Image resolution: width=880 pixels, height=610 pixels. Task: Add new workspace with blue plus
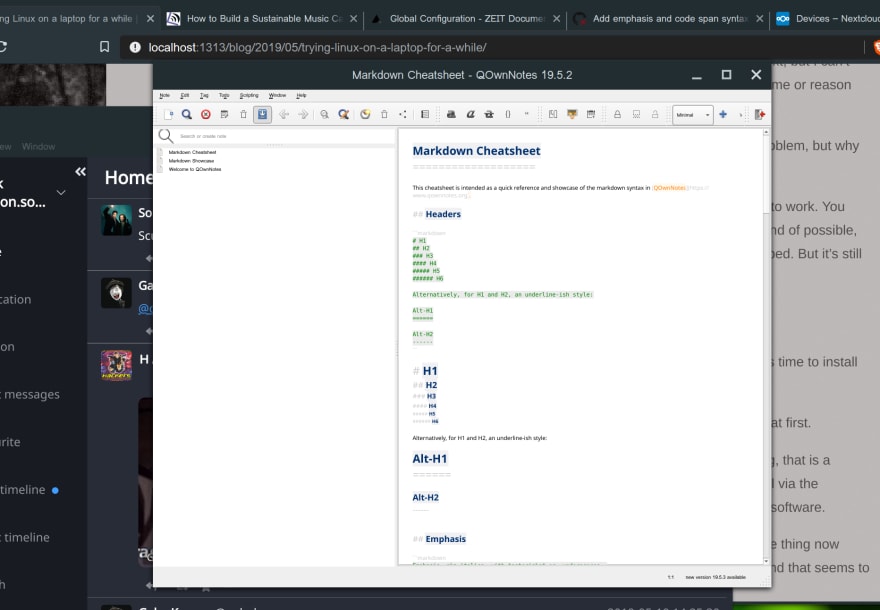tap(723, 114)
